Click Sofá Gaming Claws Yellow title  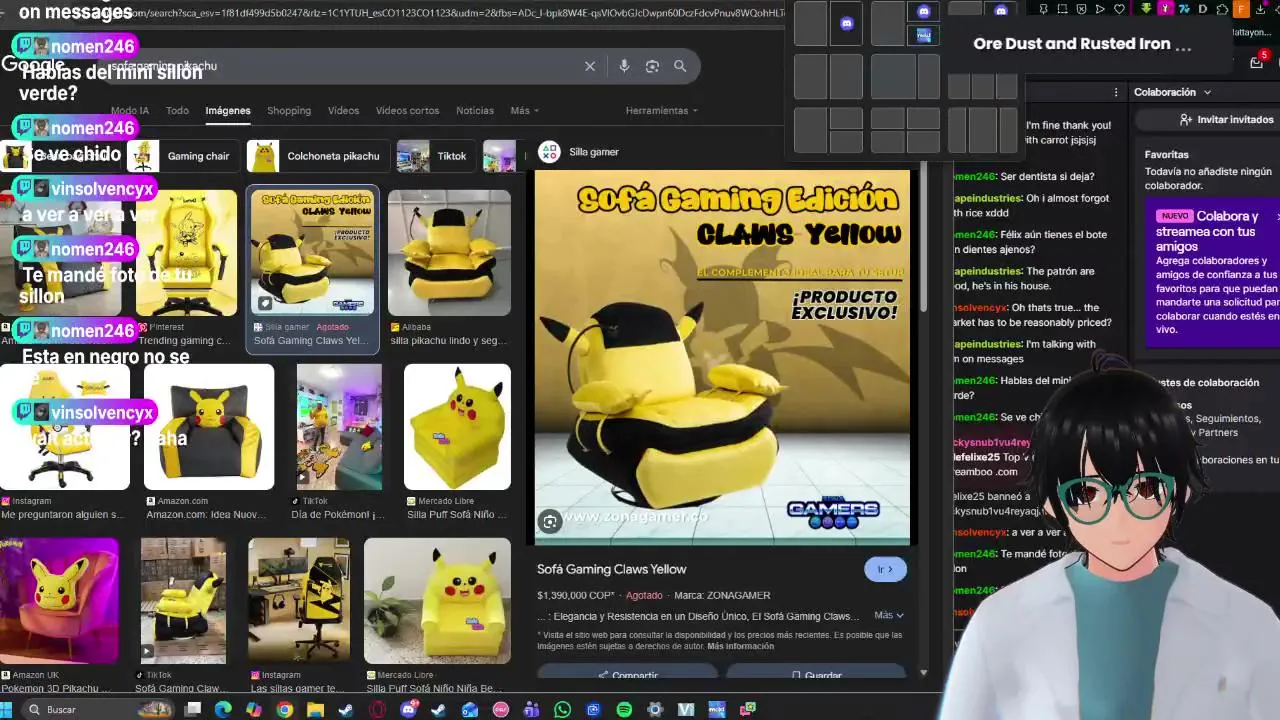click(x=612, y=569)
